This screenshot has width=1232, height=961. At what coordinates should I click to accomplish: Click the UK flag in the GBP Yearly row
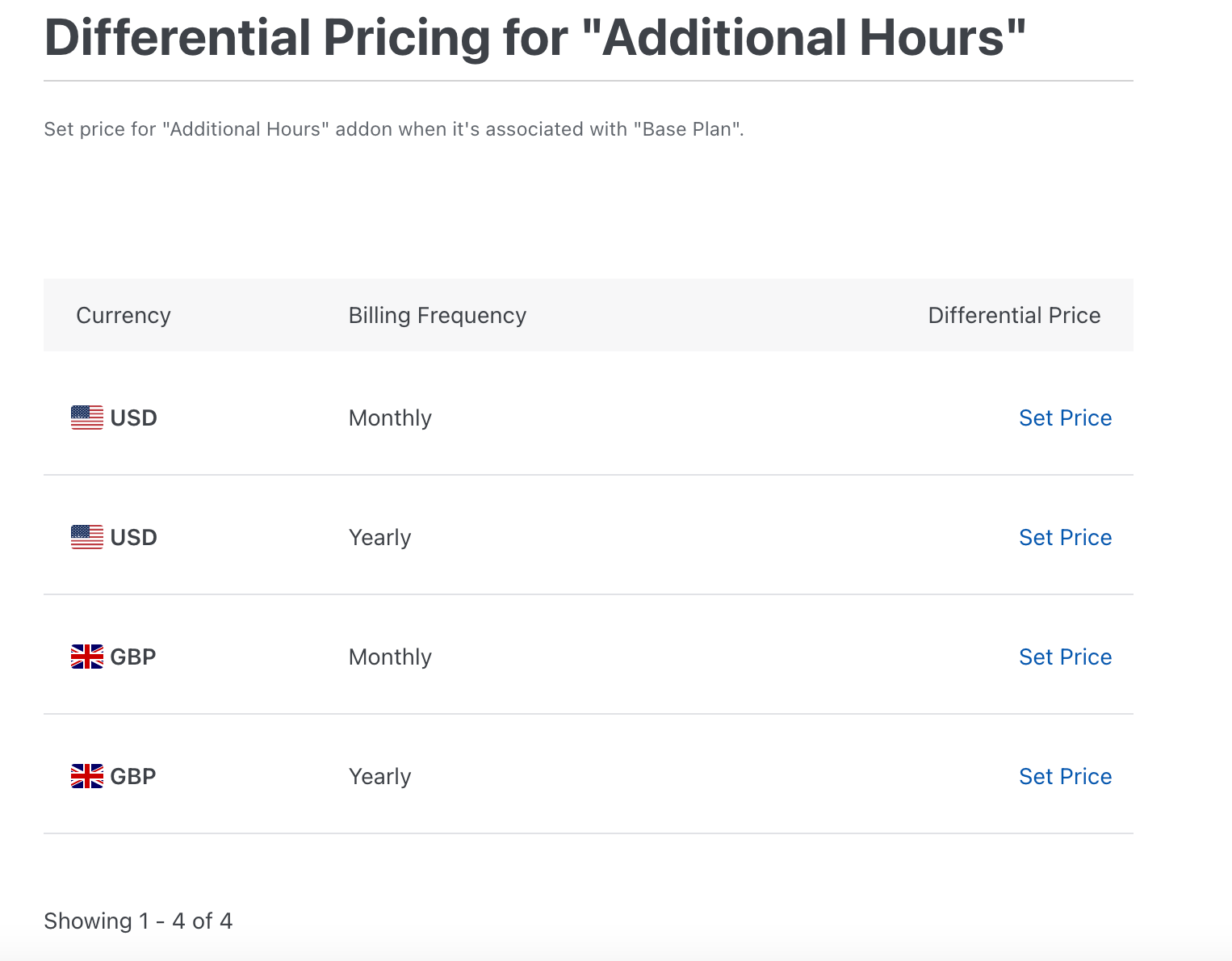coord(87,776)
